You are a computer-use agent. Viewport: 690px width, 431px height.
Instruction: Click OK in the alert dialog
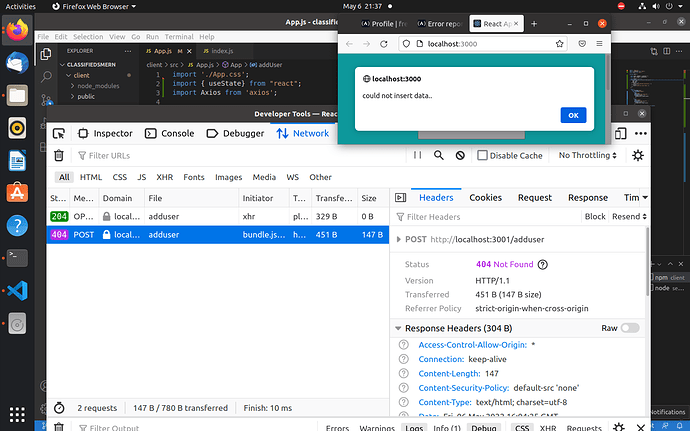coord(573,115)
